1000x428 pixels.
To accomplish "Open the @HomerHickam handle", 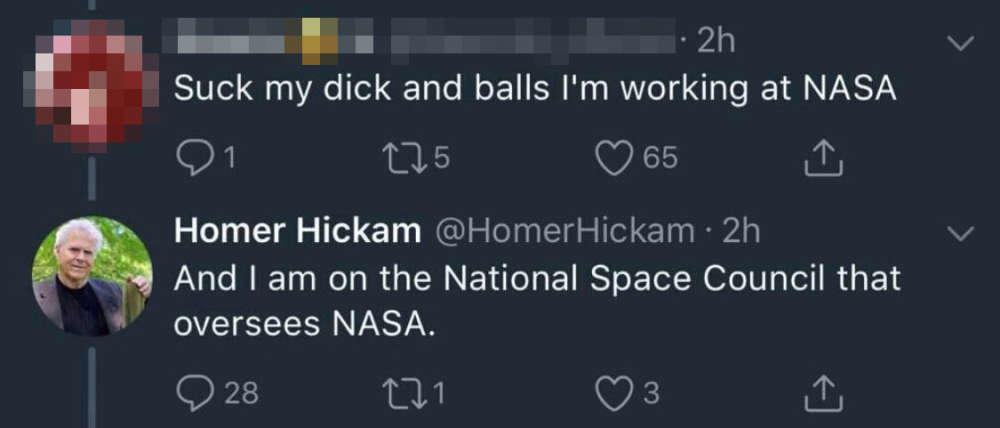I will click(563, 231).
